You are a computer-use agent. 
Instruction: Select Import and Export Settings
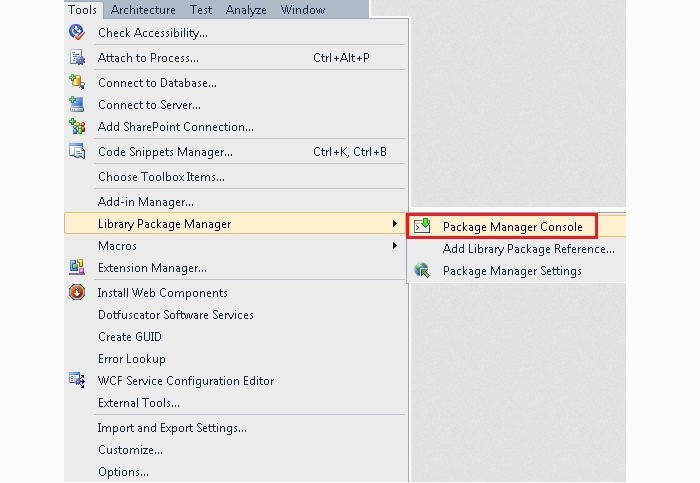point(172,428)
